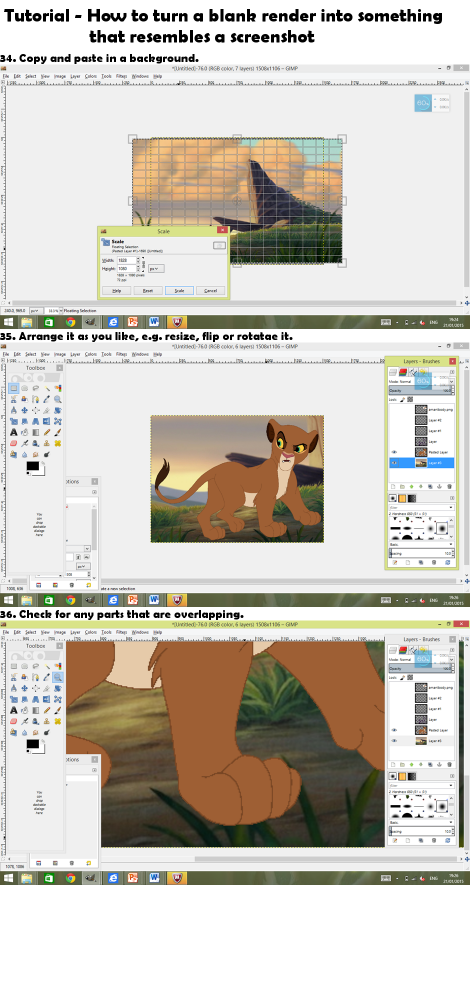This screenshot has height=1000, width=470.
Task: Click Help button in Scale dialog
Action: [x=117, y=291]
